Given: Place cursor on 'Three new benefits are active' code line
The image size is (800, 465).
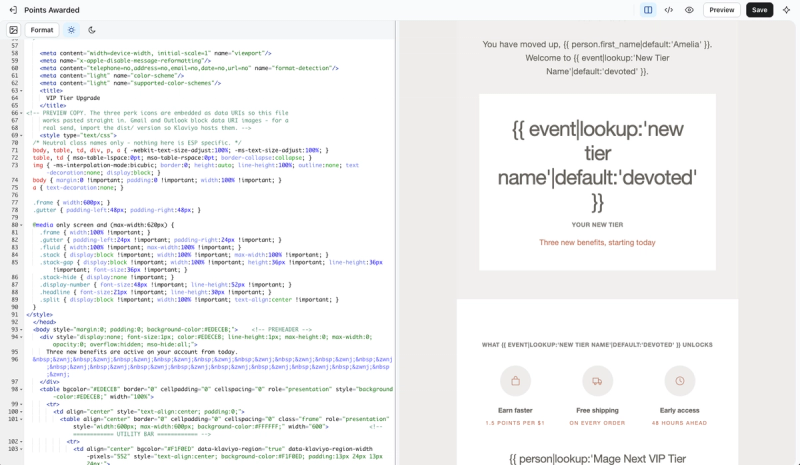Looking at the screenshot, I should [x=142, y=352].
